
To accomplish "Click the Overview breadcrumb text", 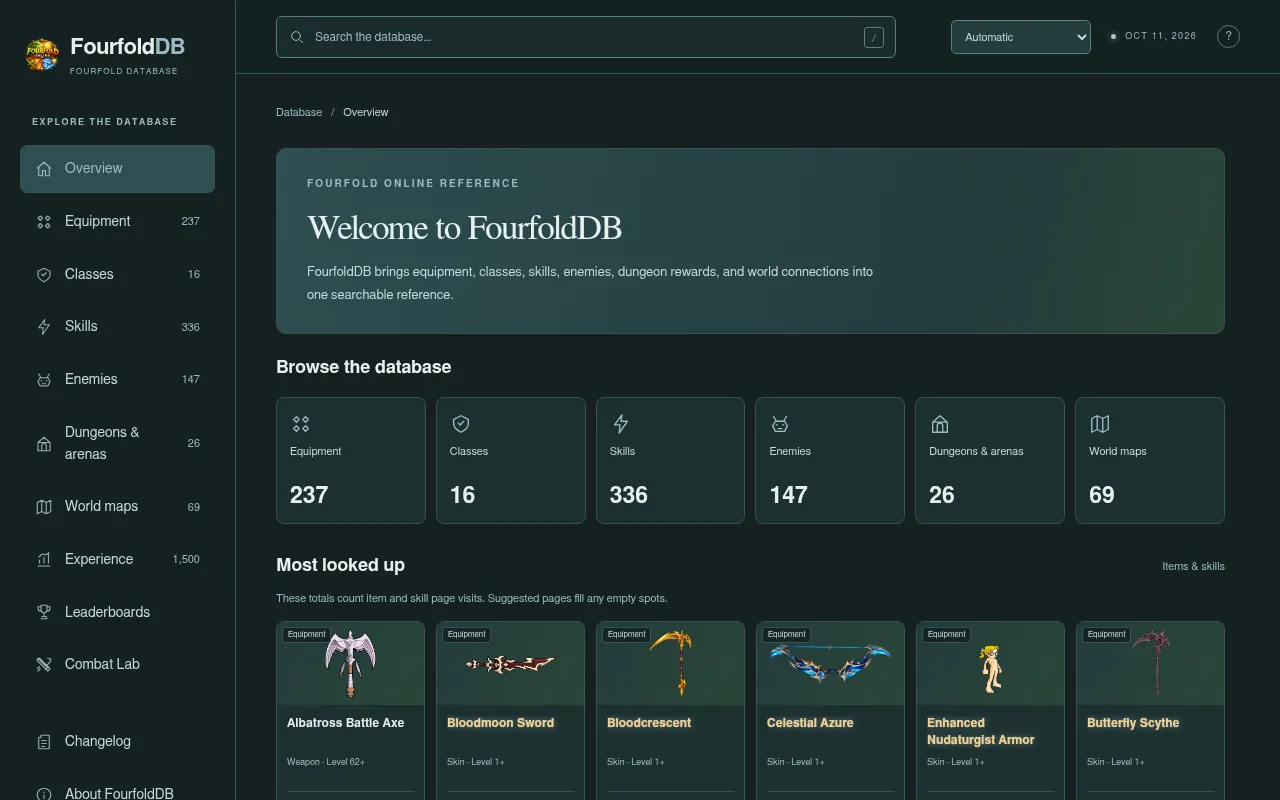I will point(366,112).
